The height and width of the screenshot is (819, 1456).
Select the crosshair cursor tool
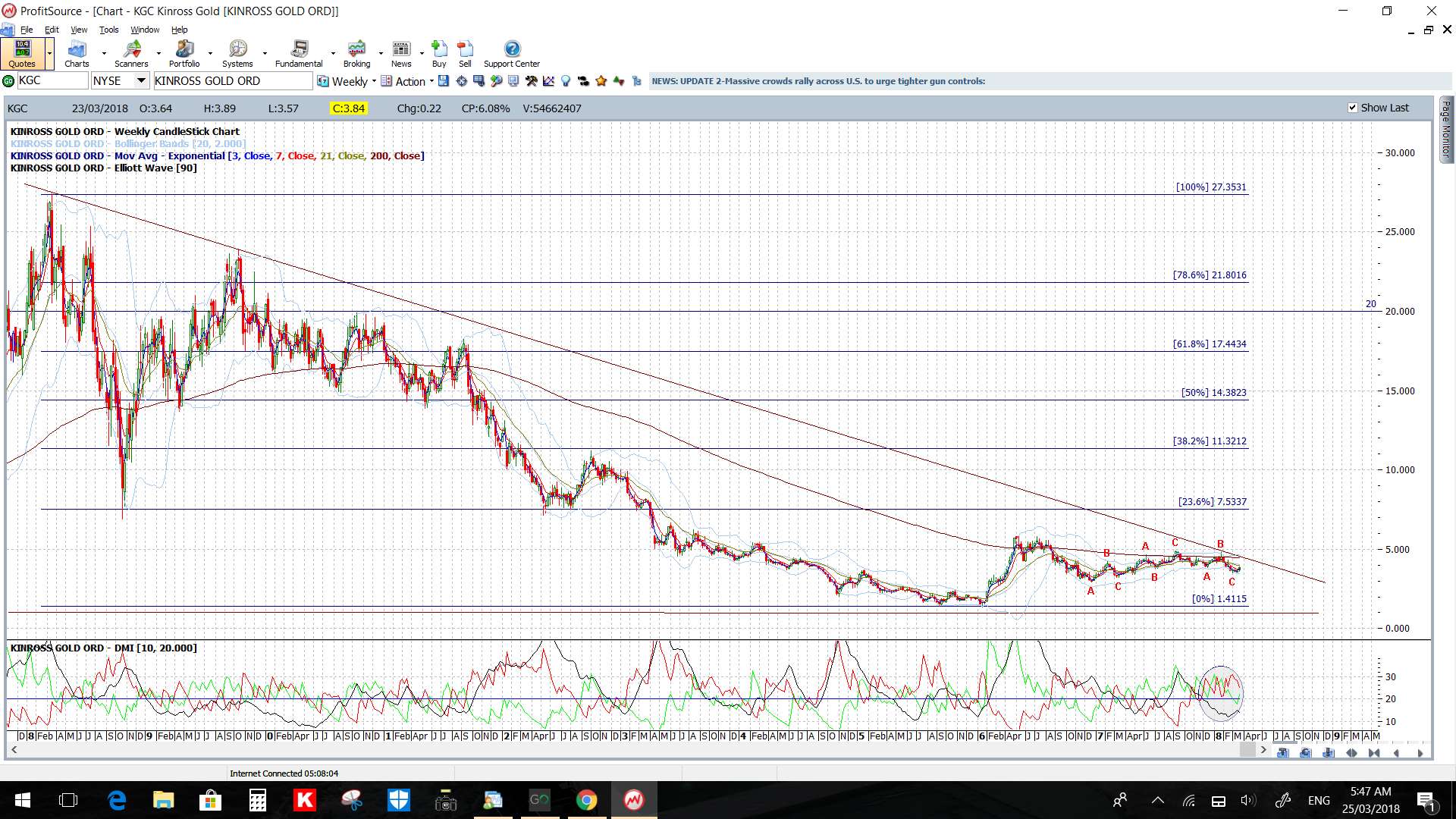461,81
